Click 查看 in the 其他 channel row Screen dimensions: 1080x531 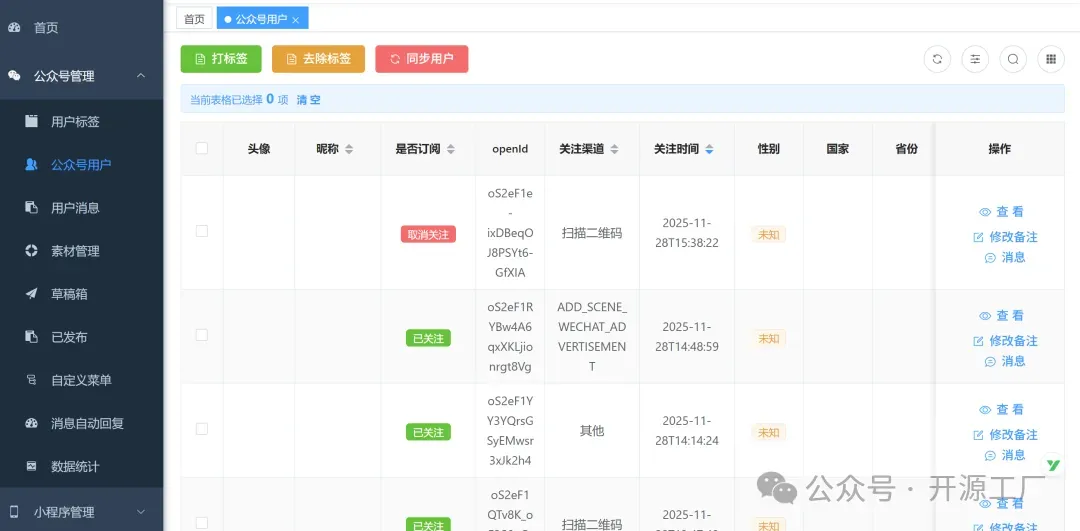(1010, 410)
